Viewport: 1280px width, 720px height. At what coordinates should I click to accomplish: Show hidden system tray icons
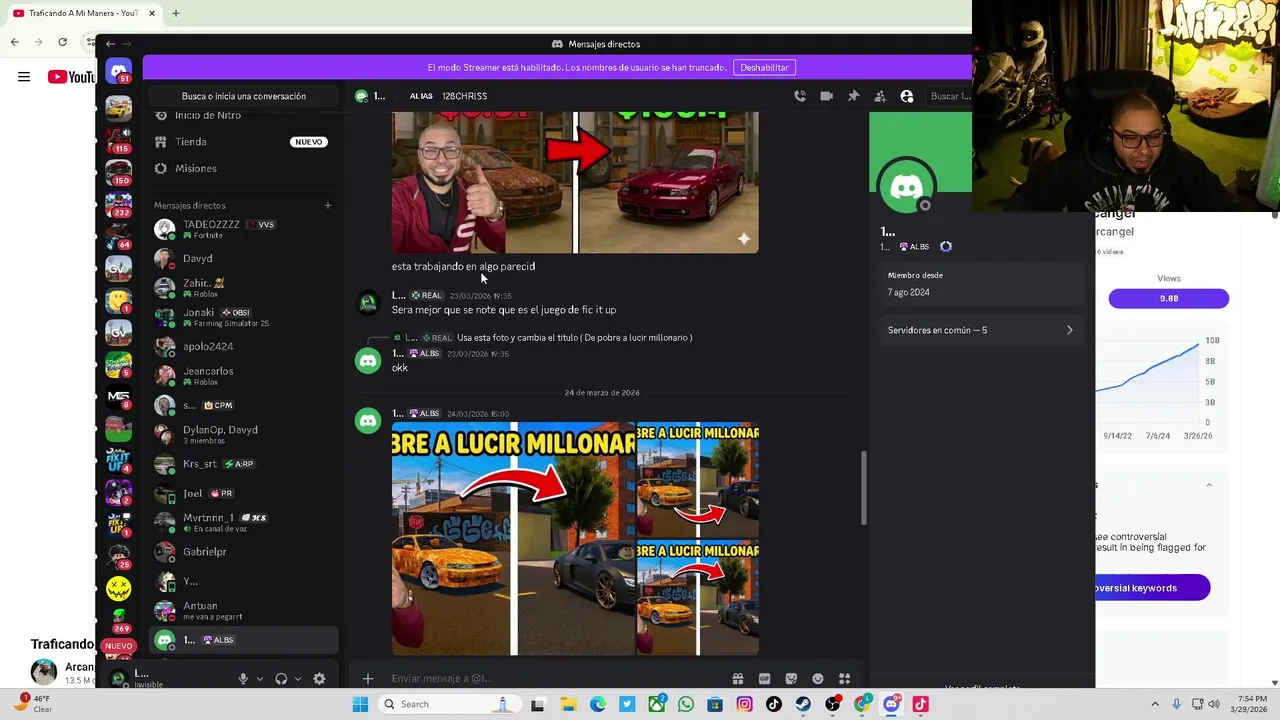pos(1155,704)
